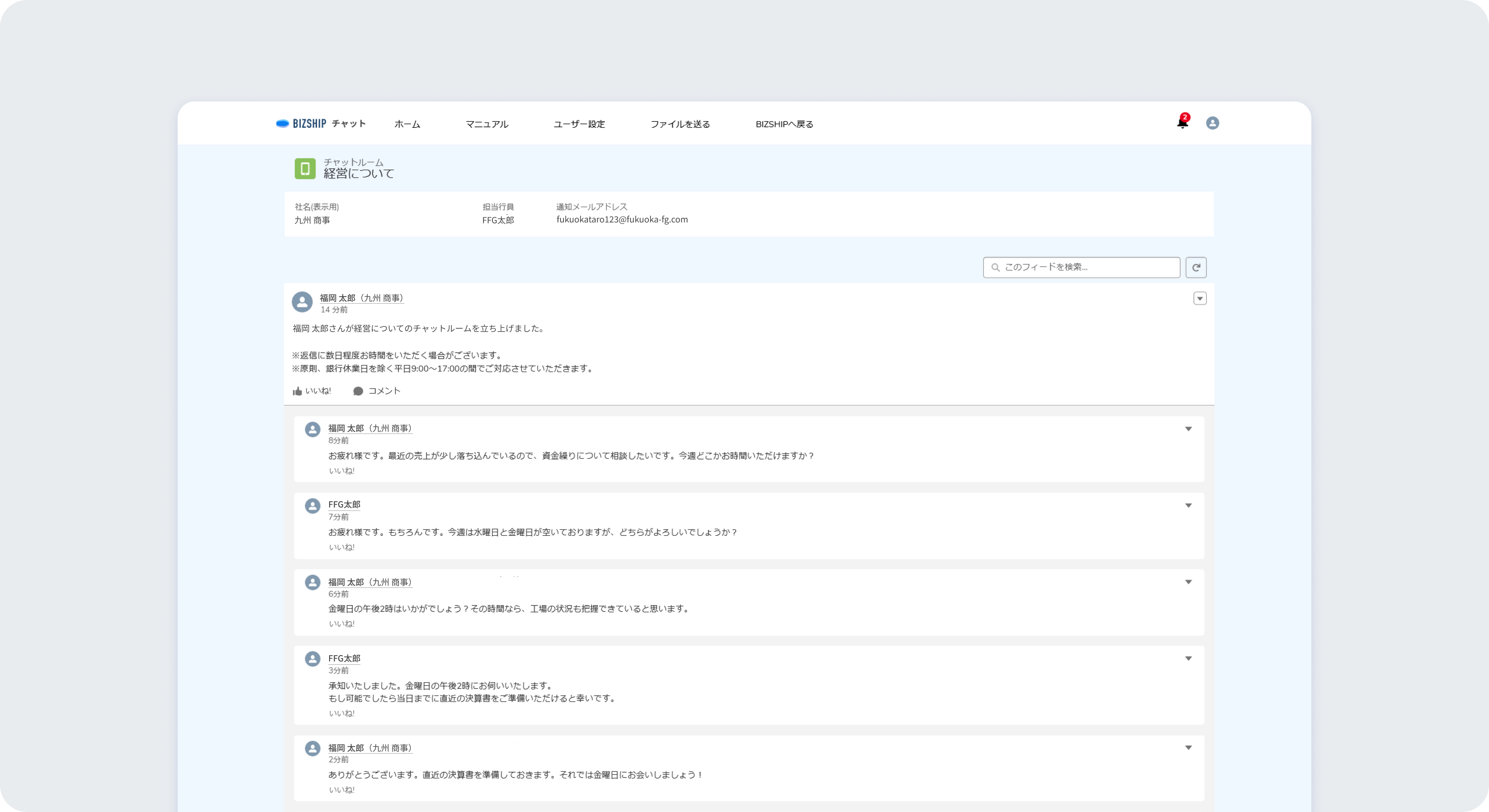This screenshot has height=812, width=1489.
Task: Click the email fukuokataro123@fukuoka-fg.com
Action: [622, 219]
